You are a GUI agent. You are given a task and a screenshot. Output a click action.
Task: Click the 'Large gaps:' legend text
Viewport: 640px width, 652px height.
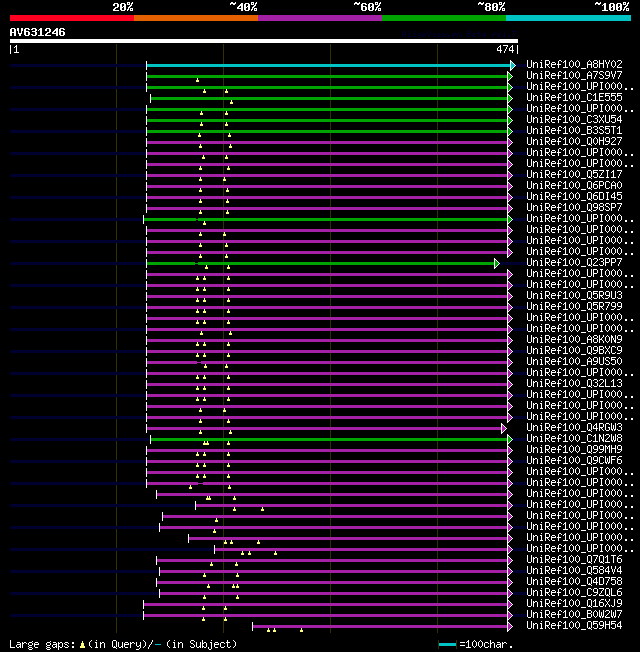[x=42, y=645]
